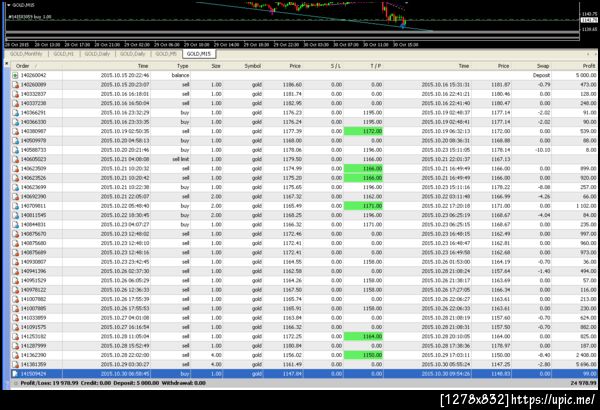Click the green T/P cell 1172.00

click(x=364, y=131)
